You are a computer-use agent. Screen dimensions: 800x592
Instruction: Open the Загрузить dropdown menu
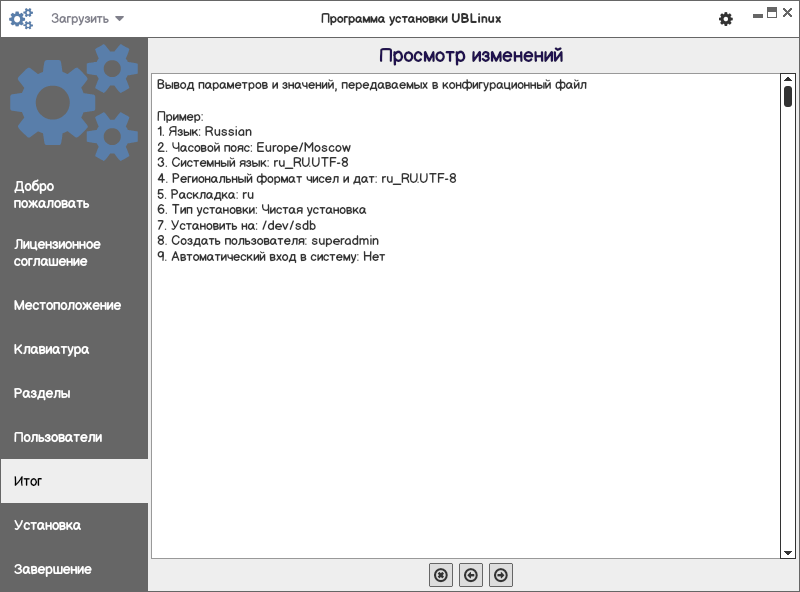coord(87,19)
